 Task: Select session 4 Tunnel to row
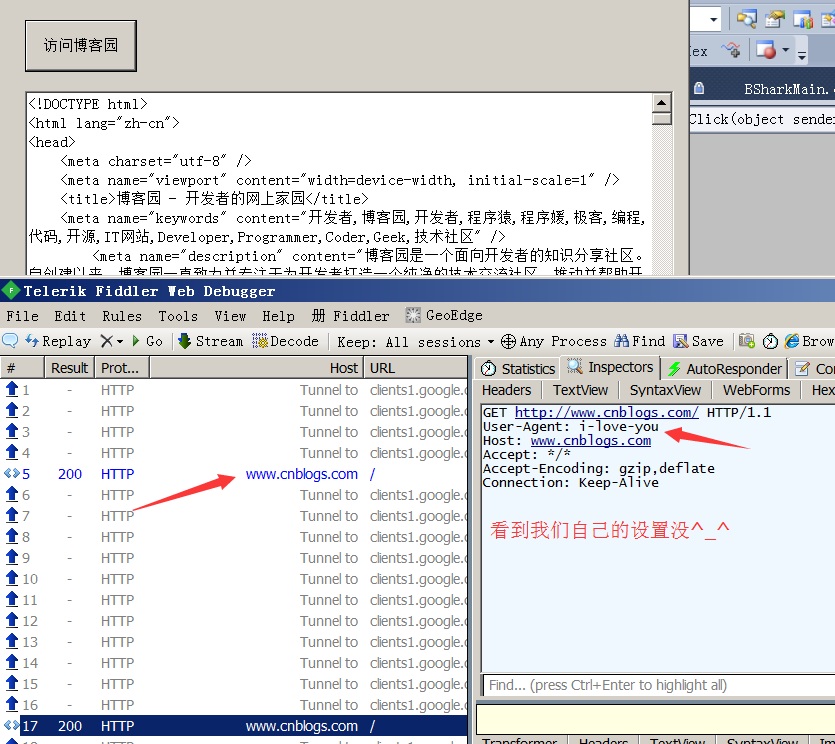(234, 453)
